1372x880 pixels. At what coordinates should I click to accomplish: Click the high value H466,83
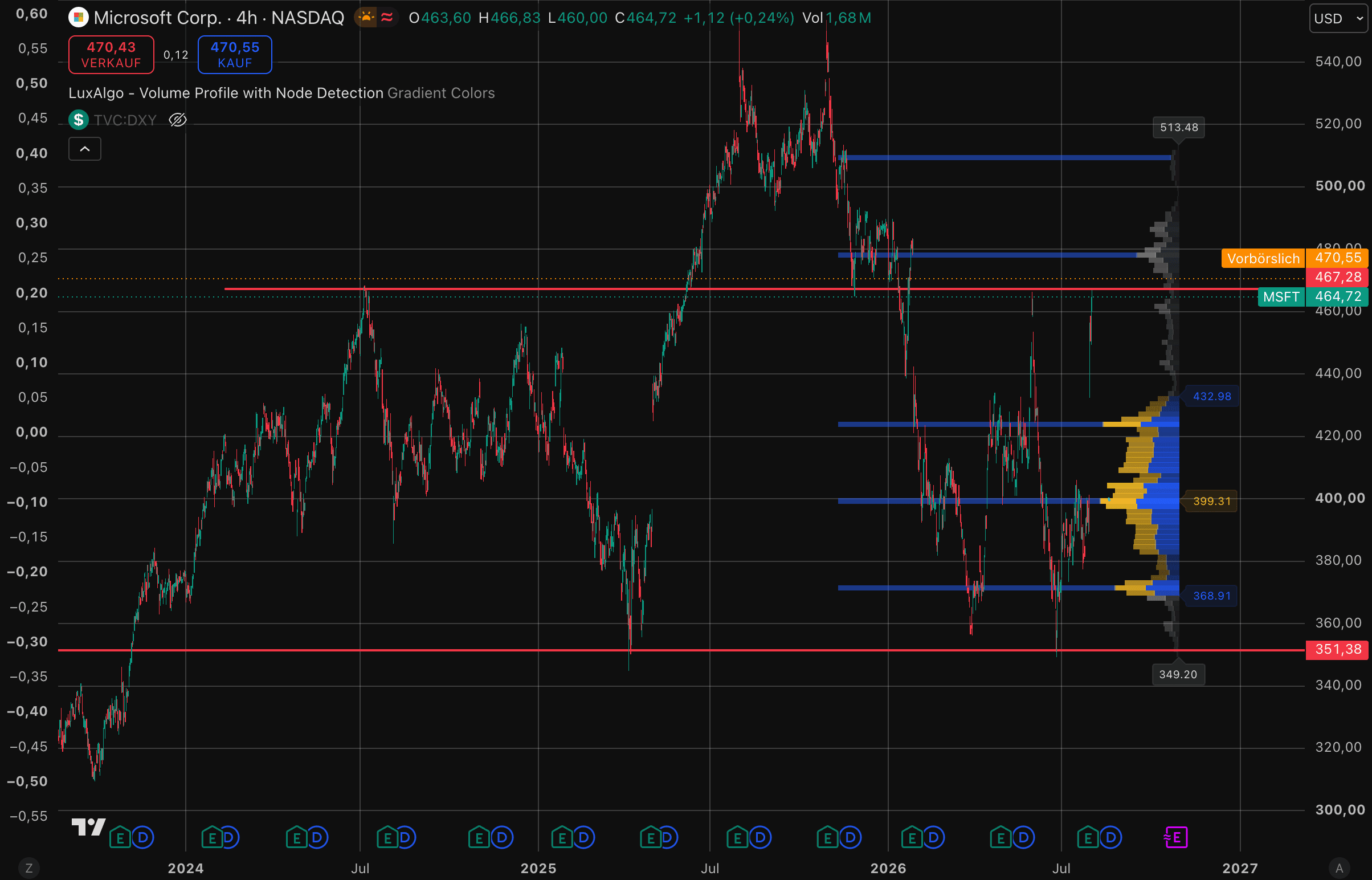pos(509,18)
